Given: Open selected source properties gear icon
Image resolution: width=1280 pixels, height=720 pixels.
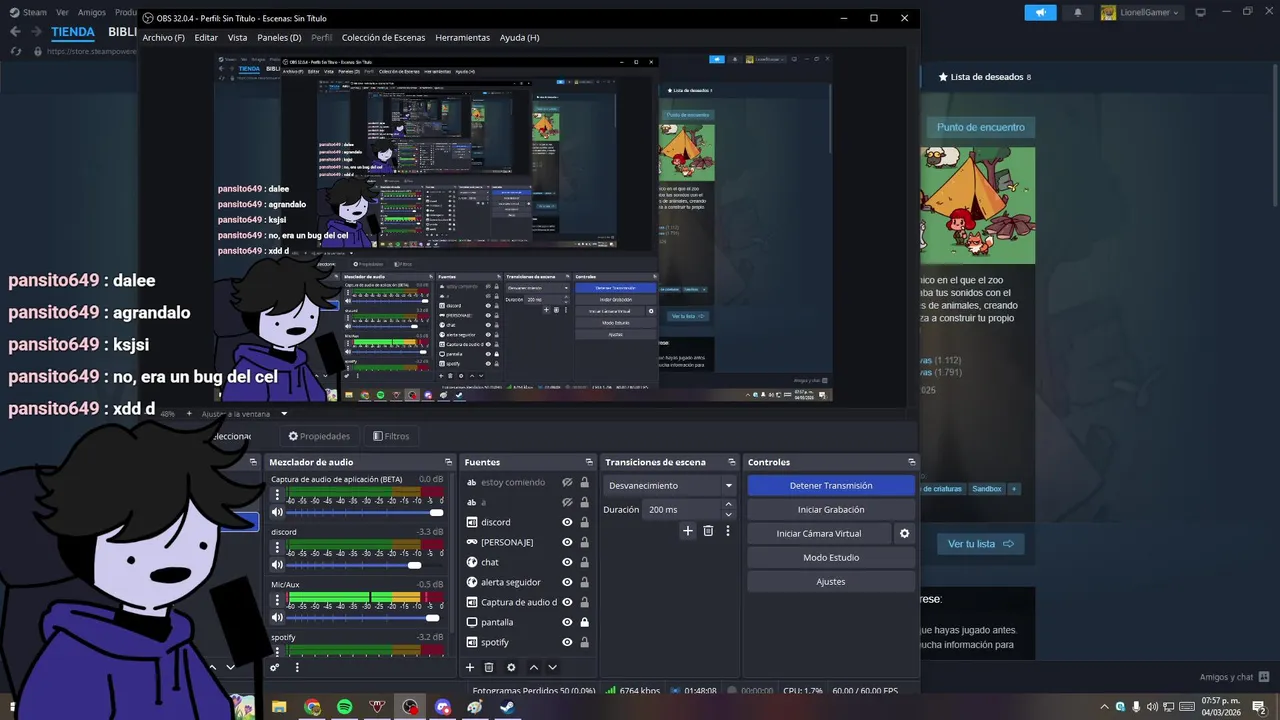Looking at the screenshot, I should coord(511,667).
